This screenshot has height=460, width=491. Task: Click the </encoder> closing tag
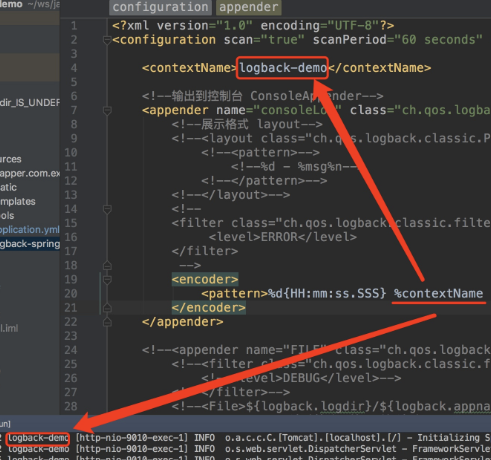209,308
